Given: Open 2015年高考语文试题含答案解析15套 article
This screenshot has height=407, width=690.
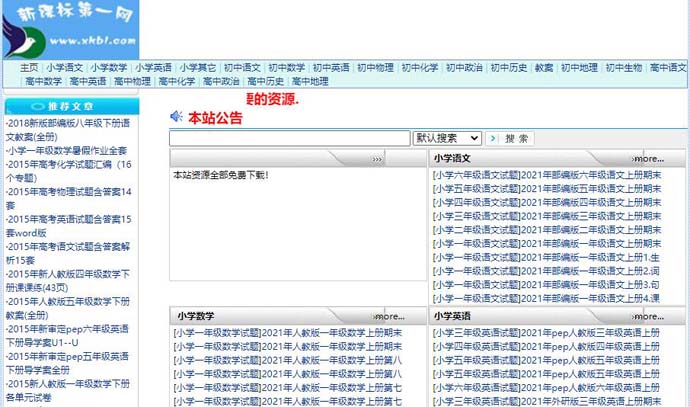Looking at the screenshot, I should [x=68, y=253].
